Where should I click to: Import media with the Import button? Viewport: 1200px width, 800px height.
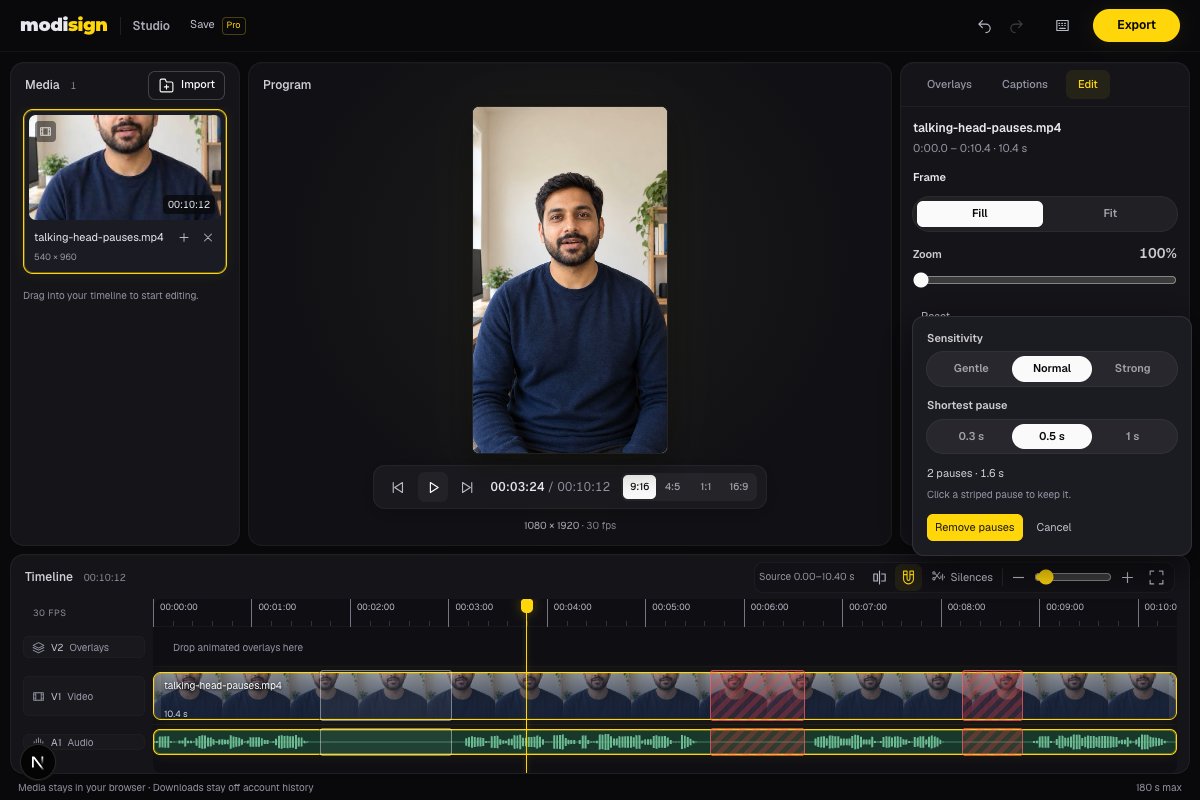click(x=186, y=85)
